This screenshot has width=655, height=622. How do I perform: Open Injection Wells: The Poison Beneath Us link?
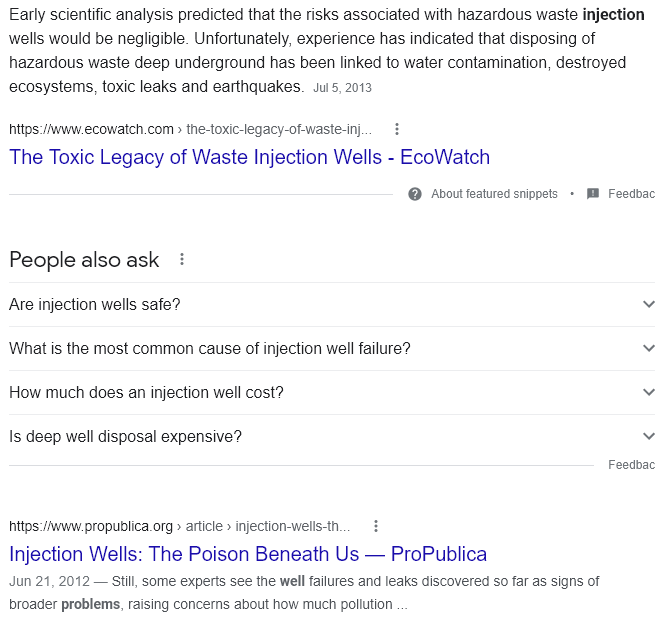[x=248, y=554]
